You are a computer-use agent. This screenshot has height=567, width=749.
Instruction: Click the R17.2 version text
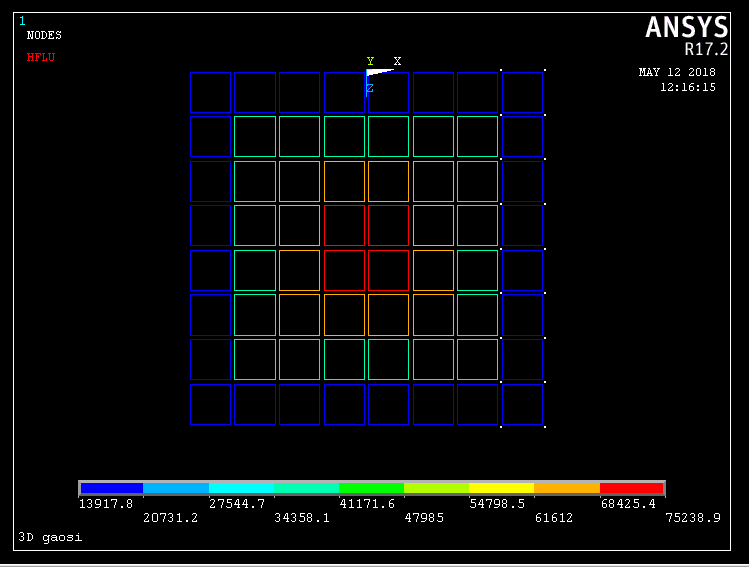pyautogui.click(x=706, y=49)
